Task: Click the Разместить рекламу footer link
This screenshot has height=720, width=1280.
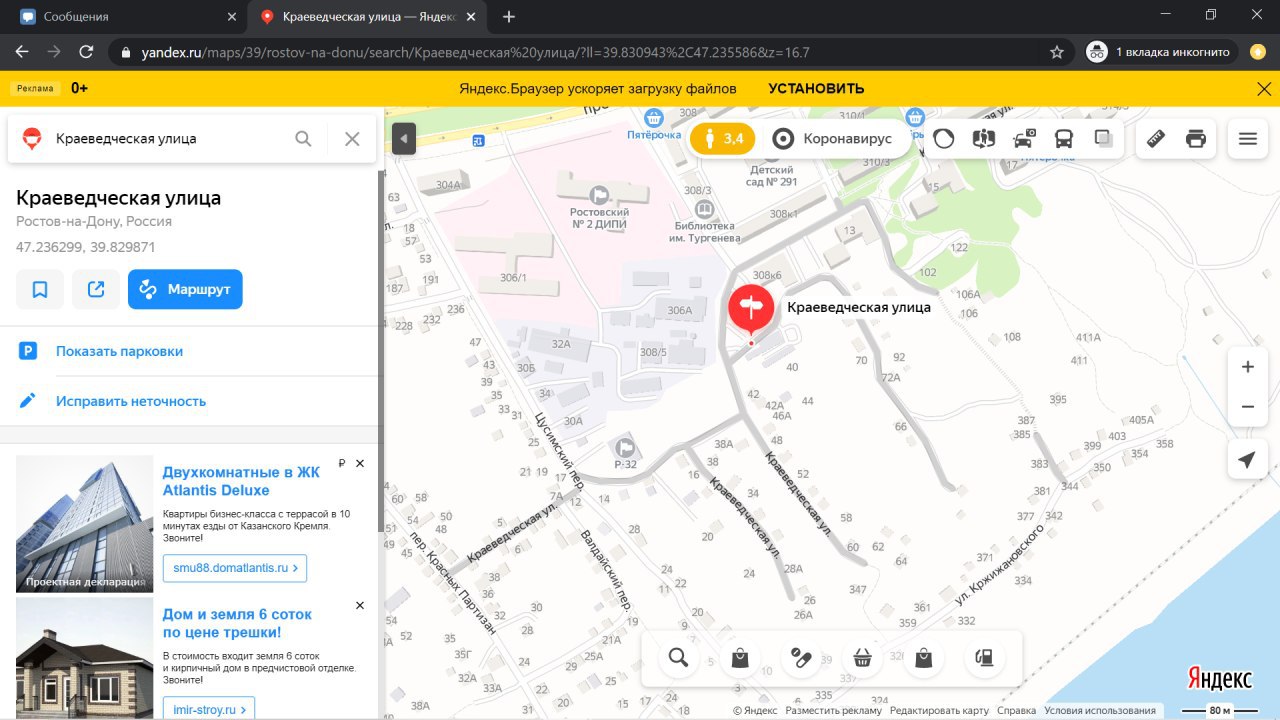Action: (834, 711)
